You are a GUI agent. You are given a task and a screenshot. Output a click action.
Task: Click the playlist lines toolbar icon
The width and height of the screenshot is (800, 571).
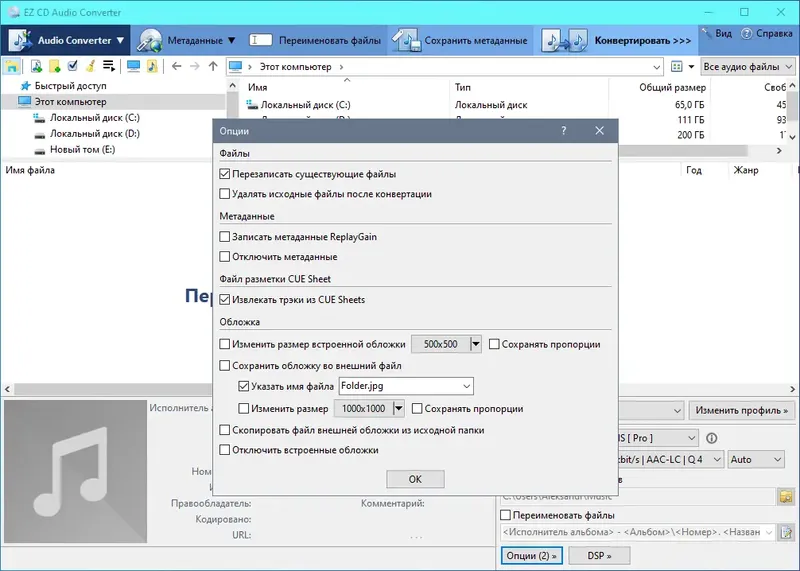(109, 66)
